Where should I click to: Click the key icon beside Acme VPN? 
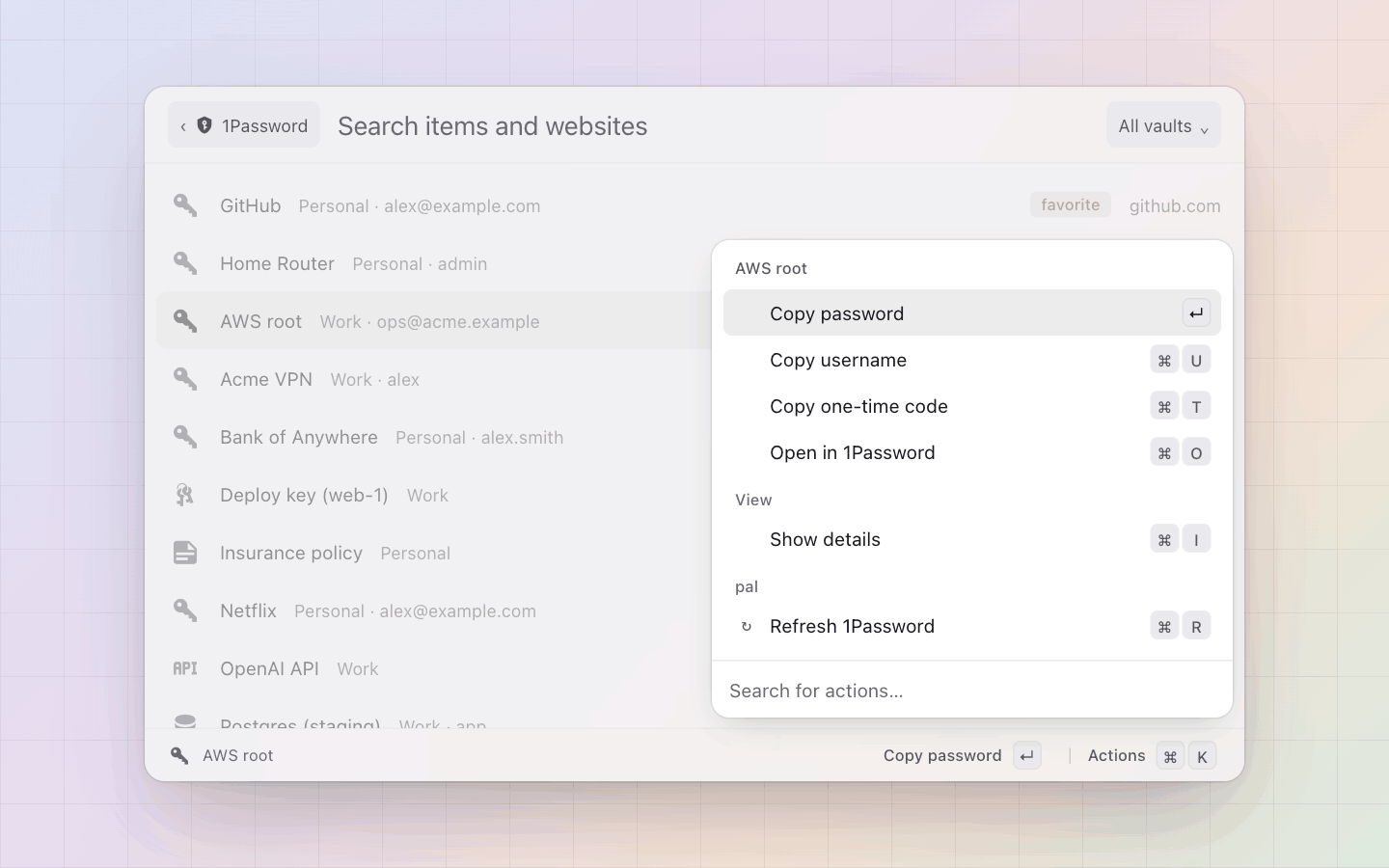coord(185,379)
